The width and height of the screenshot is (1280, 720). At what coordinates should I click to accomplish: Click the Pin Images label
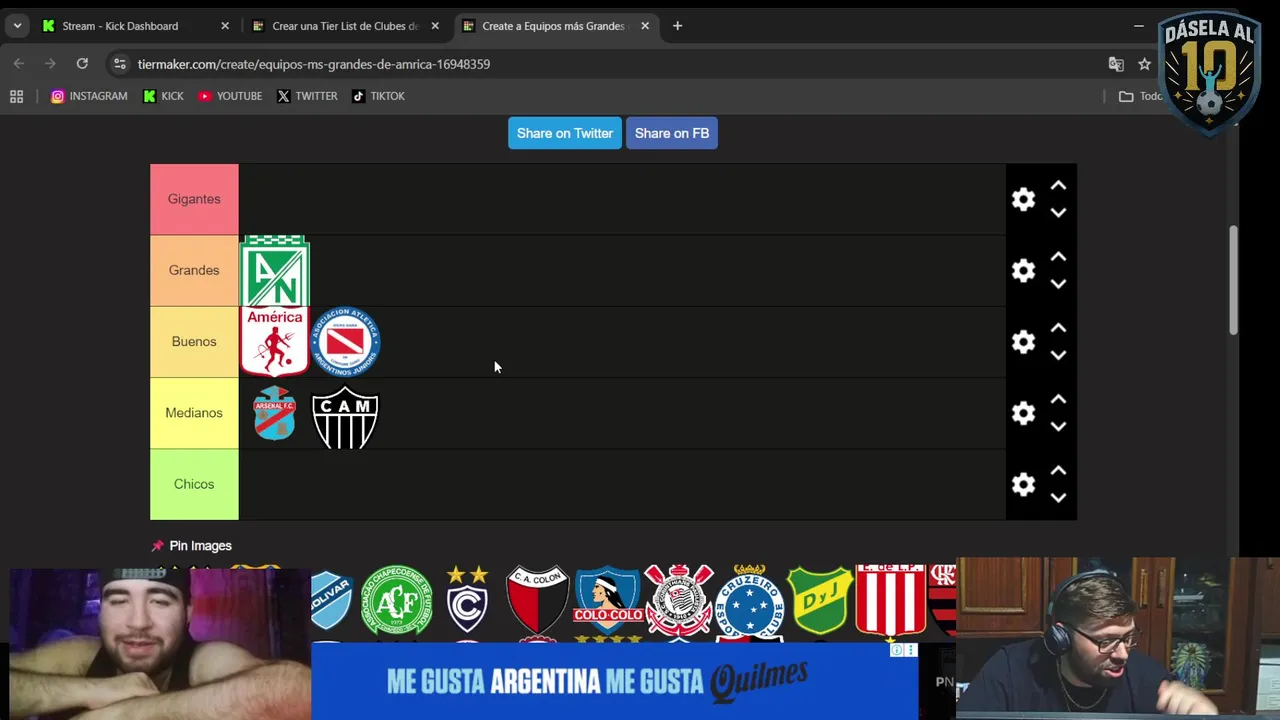(200, 546)
